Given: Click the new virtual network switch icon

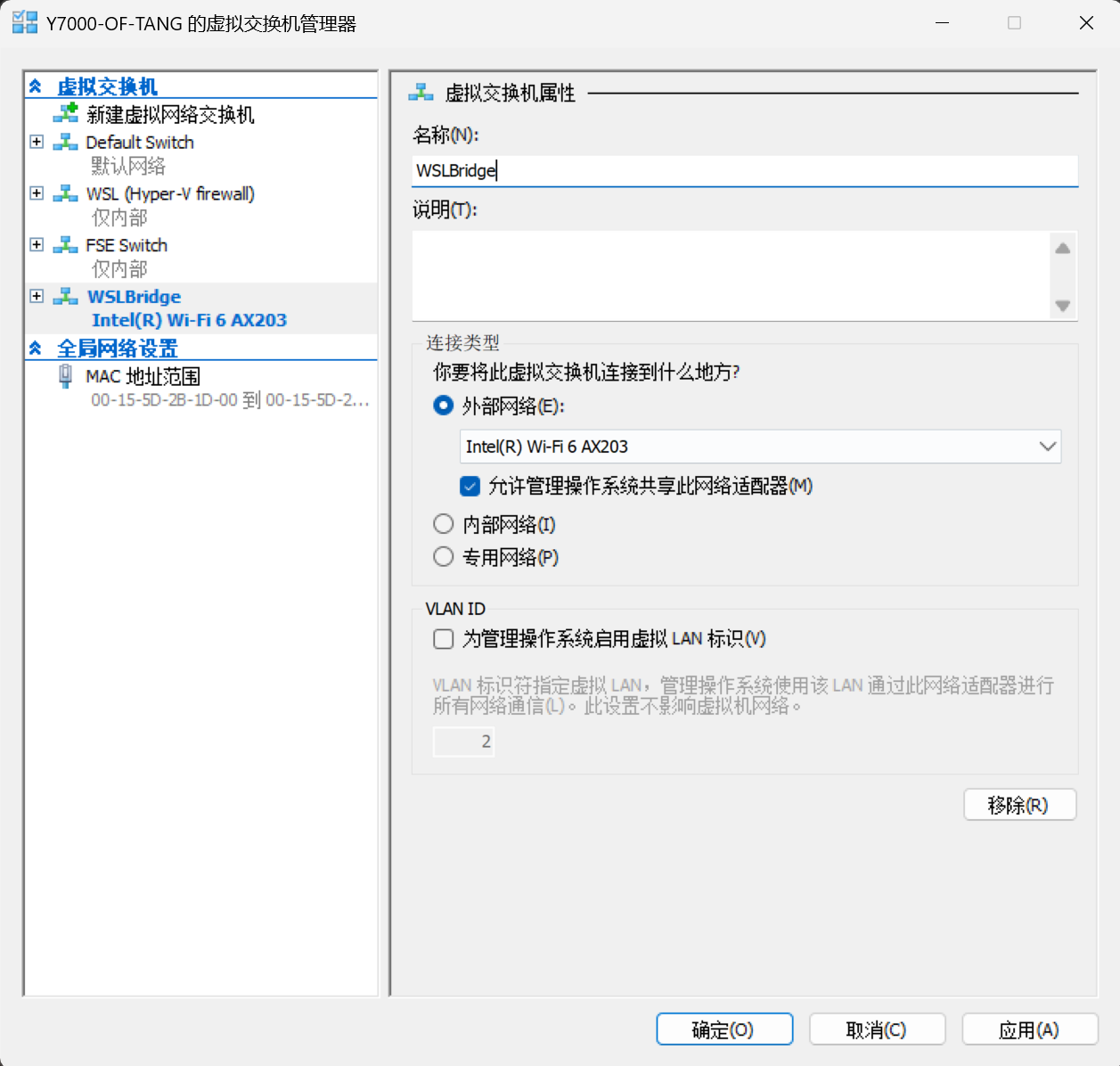Looking at the screenshot, I should (x=66, y=113).
